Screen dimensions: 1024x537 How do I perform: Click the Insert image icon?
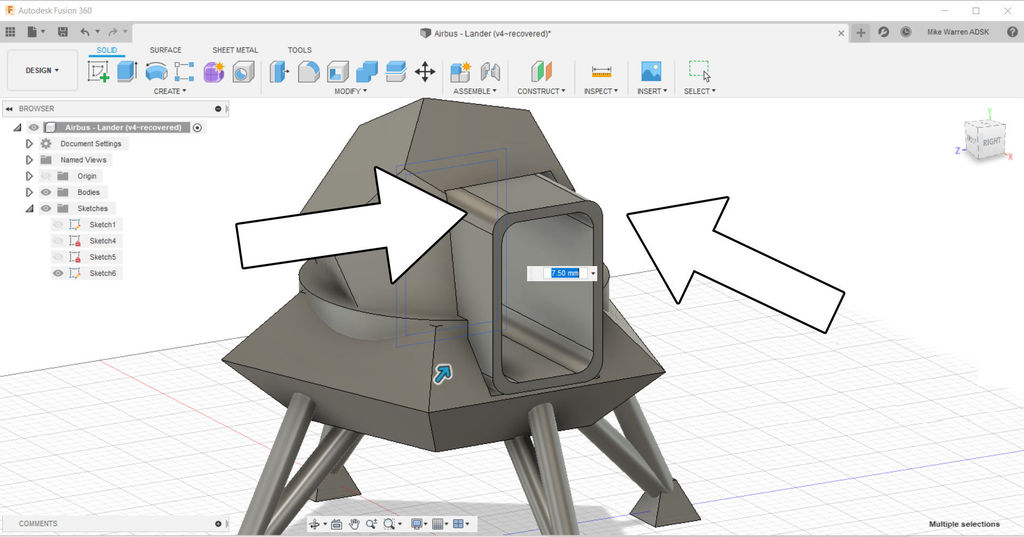coord(651,72)
